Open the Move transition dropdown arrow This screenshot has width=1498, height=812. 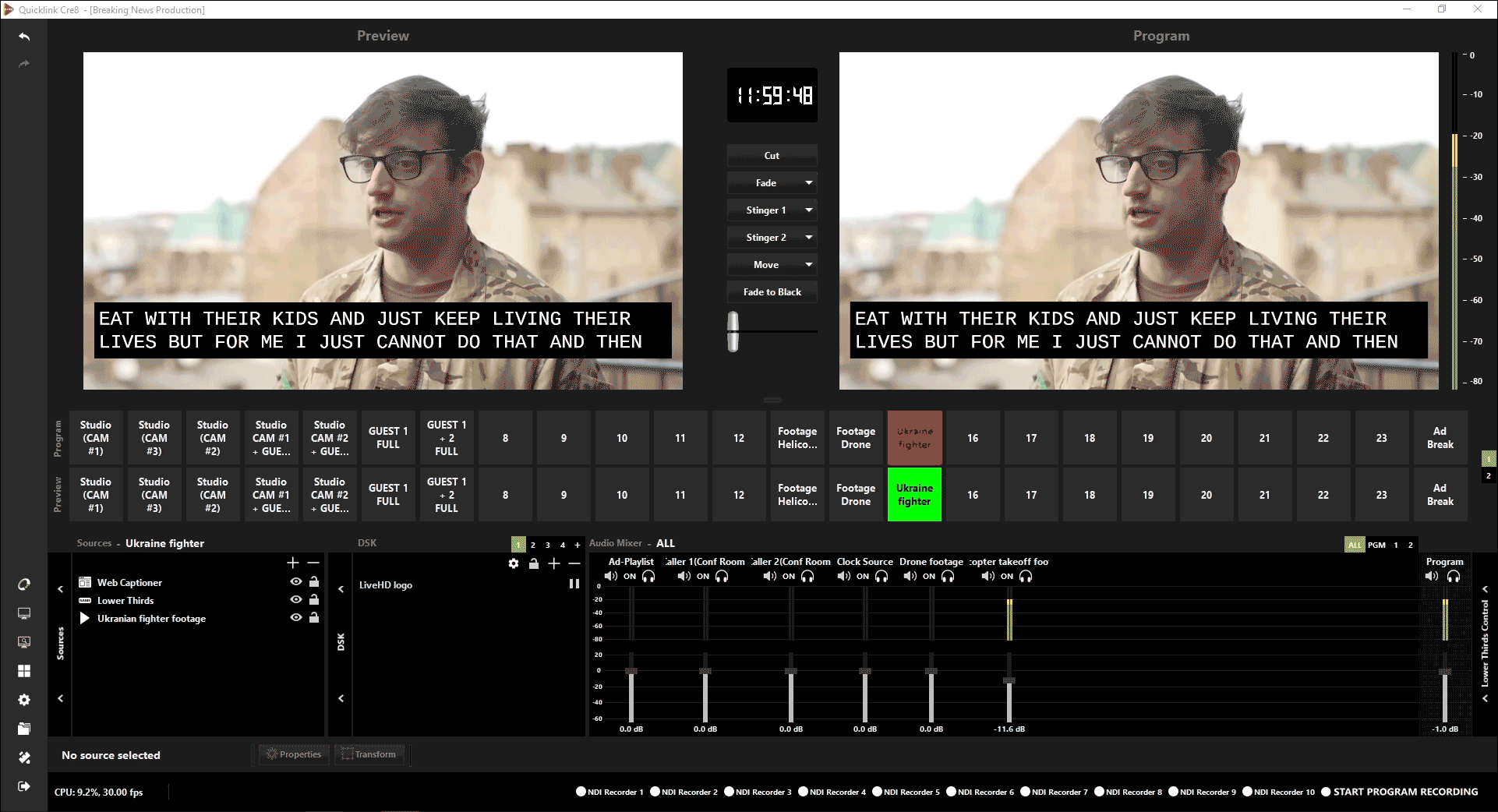click(x=809, y=265)
